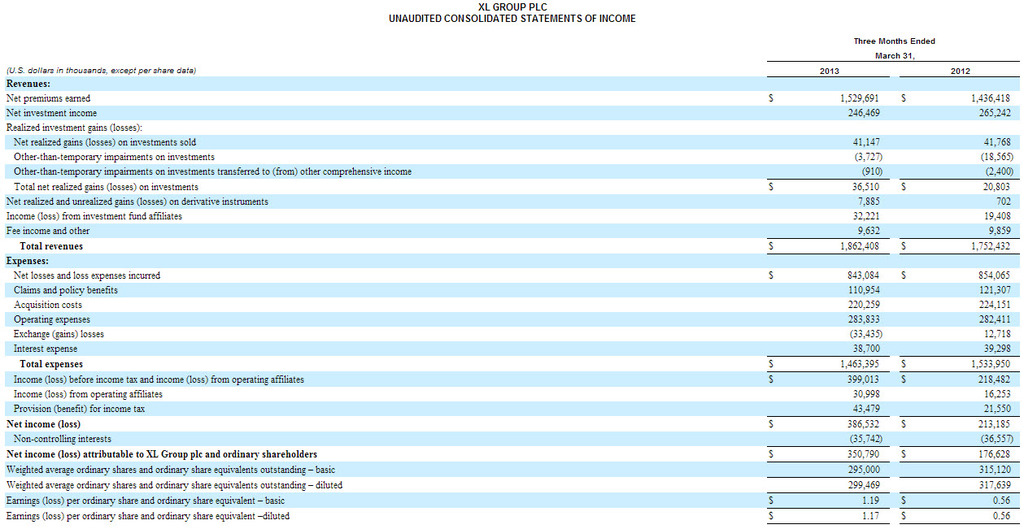Click the "Acquisition costs" label
This screenshot has height=529, width=1024.
[48, 305]
